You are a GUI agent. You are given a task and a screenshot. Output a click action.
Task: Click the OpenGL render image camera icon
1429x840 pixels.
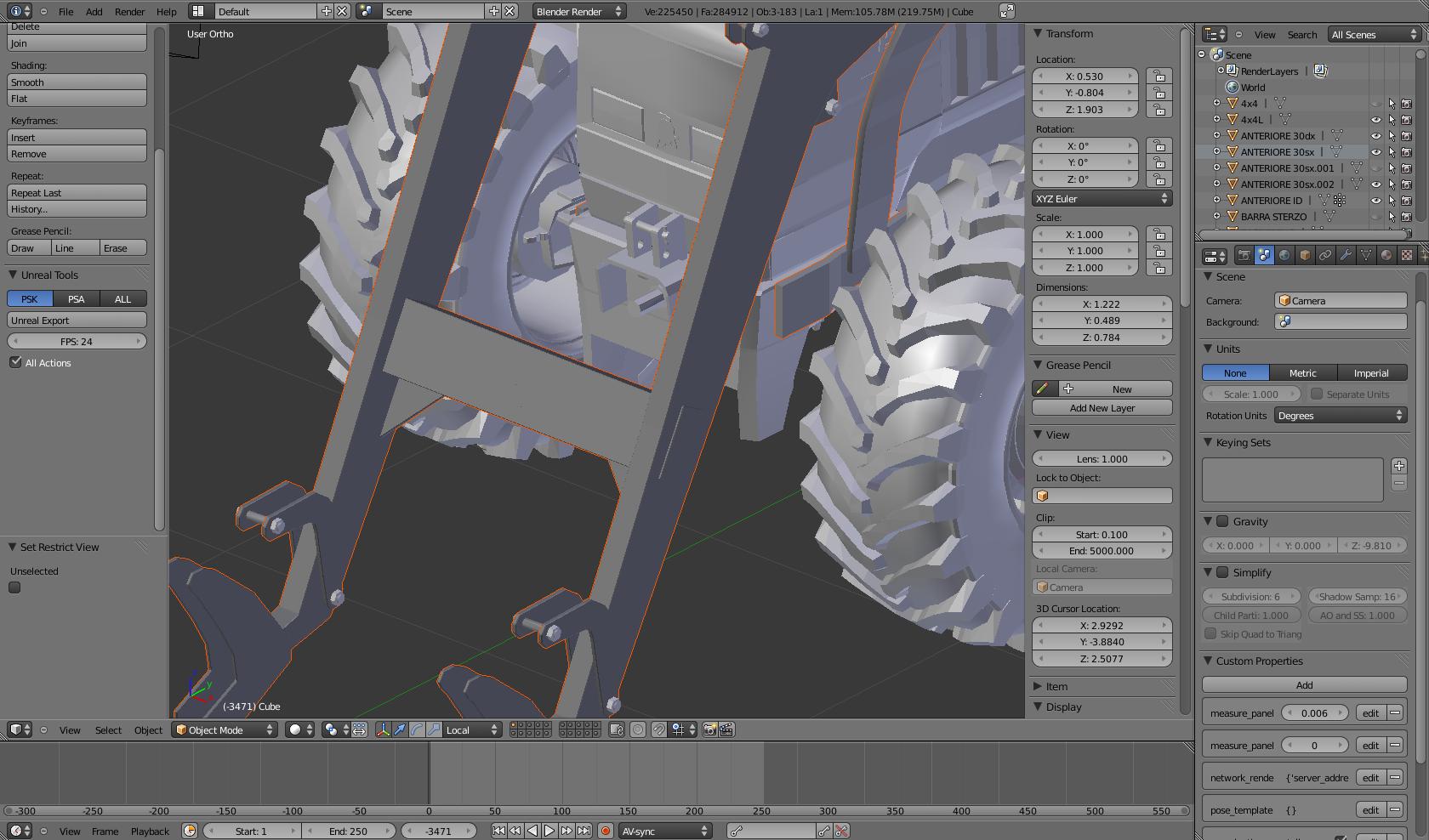(709, 729)
